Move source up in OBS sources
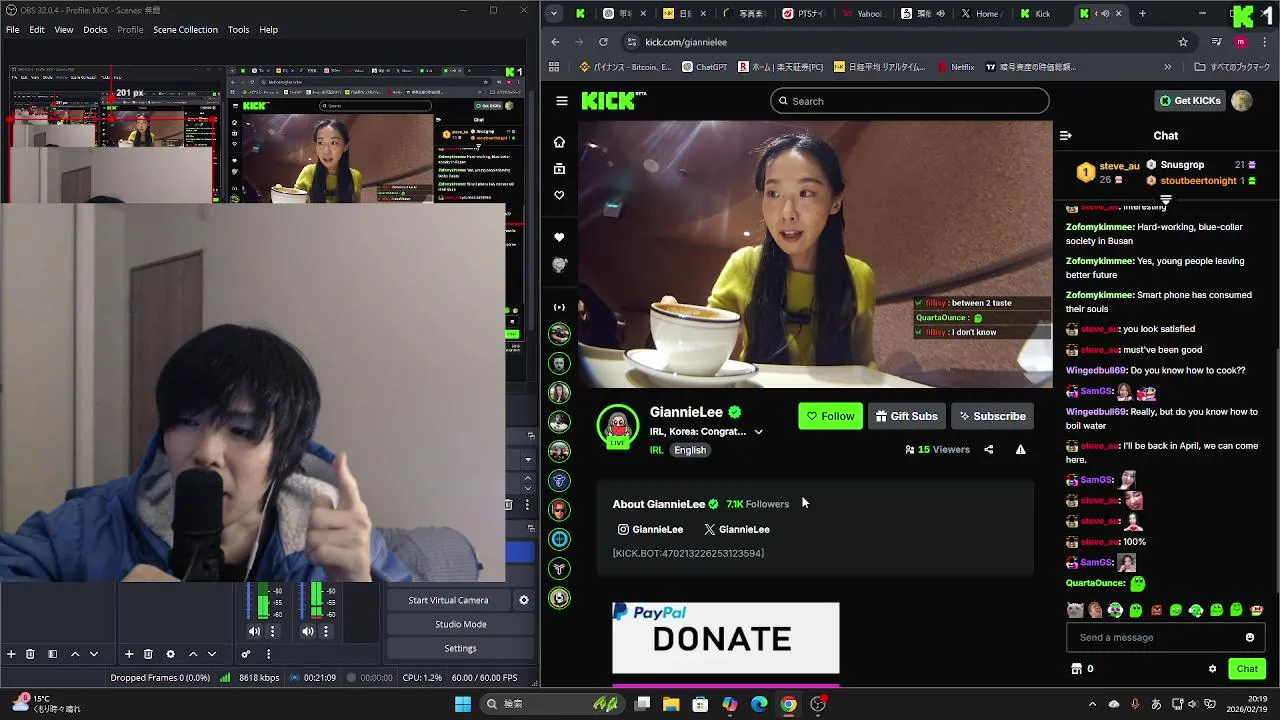This screenshot has height=720, width=1280. [192, 654]
